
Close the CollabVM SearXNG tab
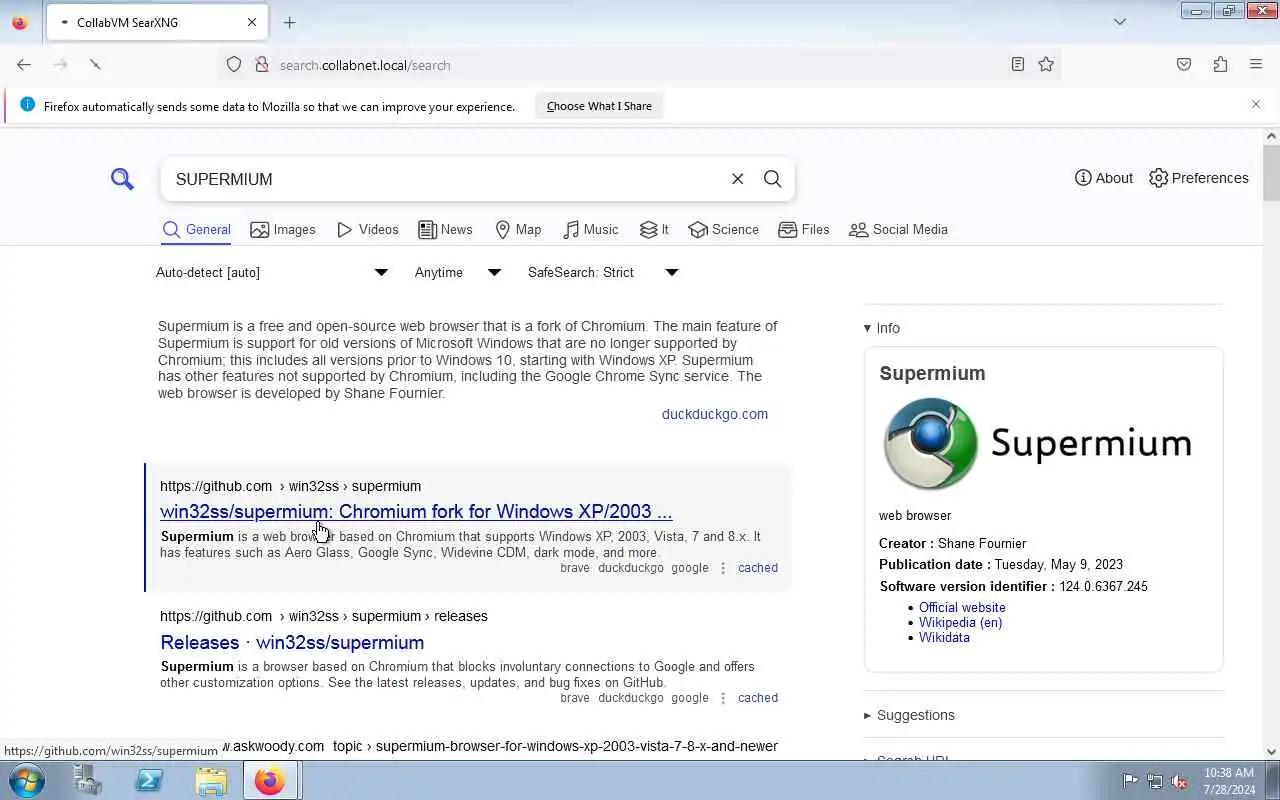252,22
